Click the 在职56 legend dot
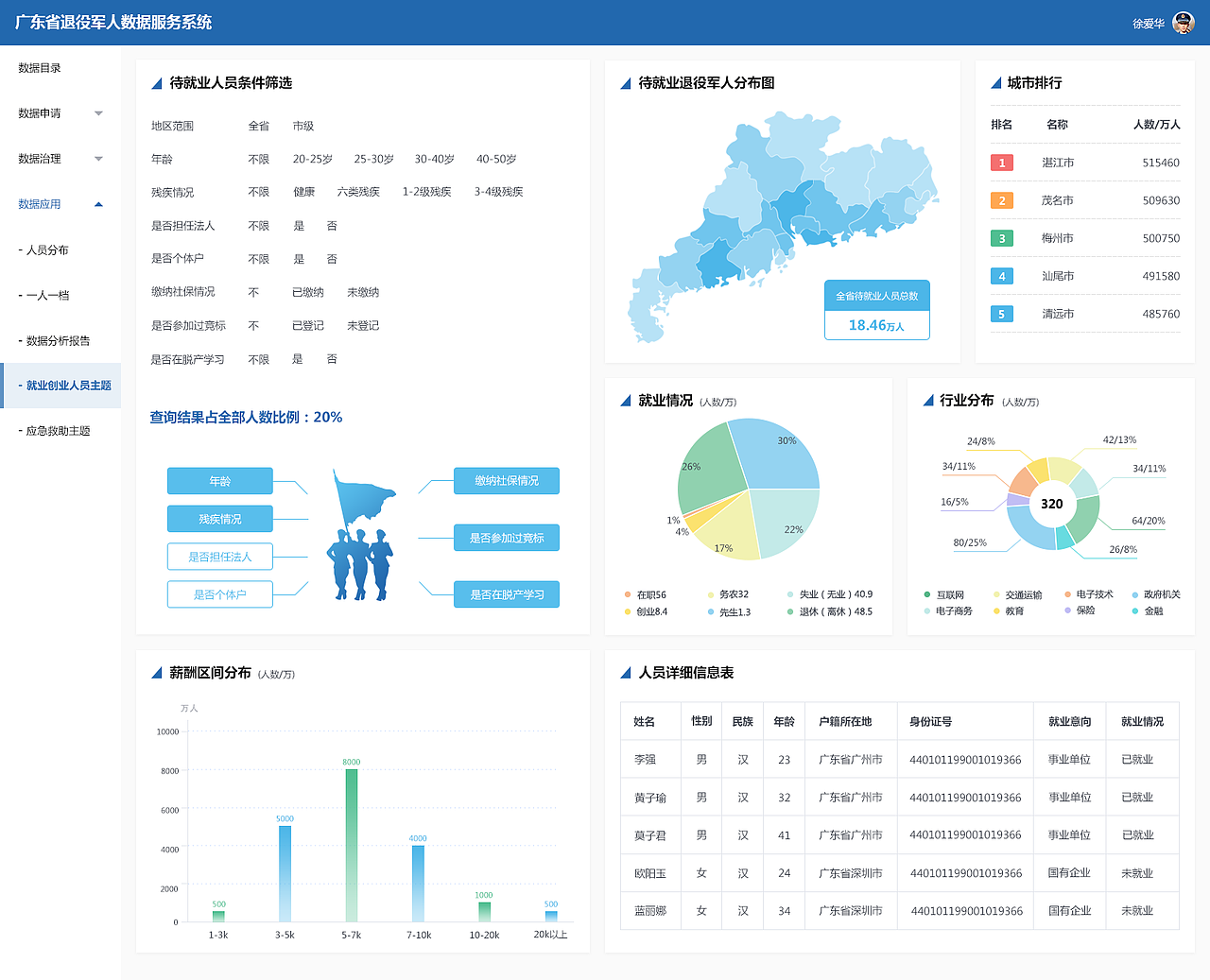The width and height of the screenshot is (1210, 980). [x=628, y=594]
